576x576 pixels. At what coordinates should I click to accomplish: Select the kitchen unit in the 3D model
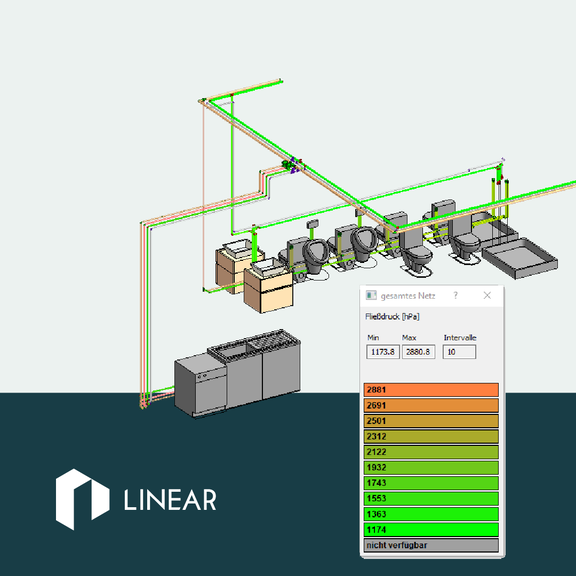click(237, 373)
